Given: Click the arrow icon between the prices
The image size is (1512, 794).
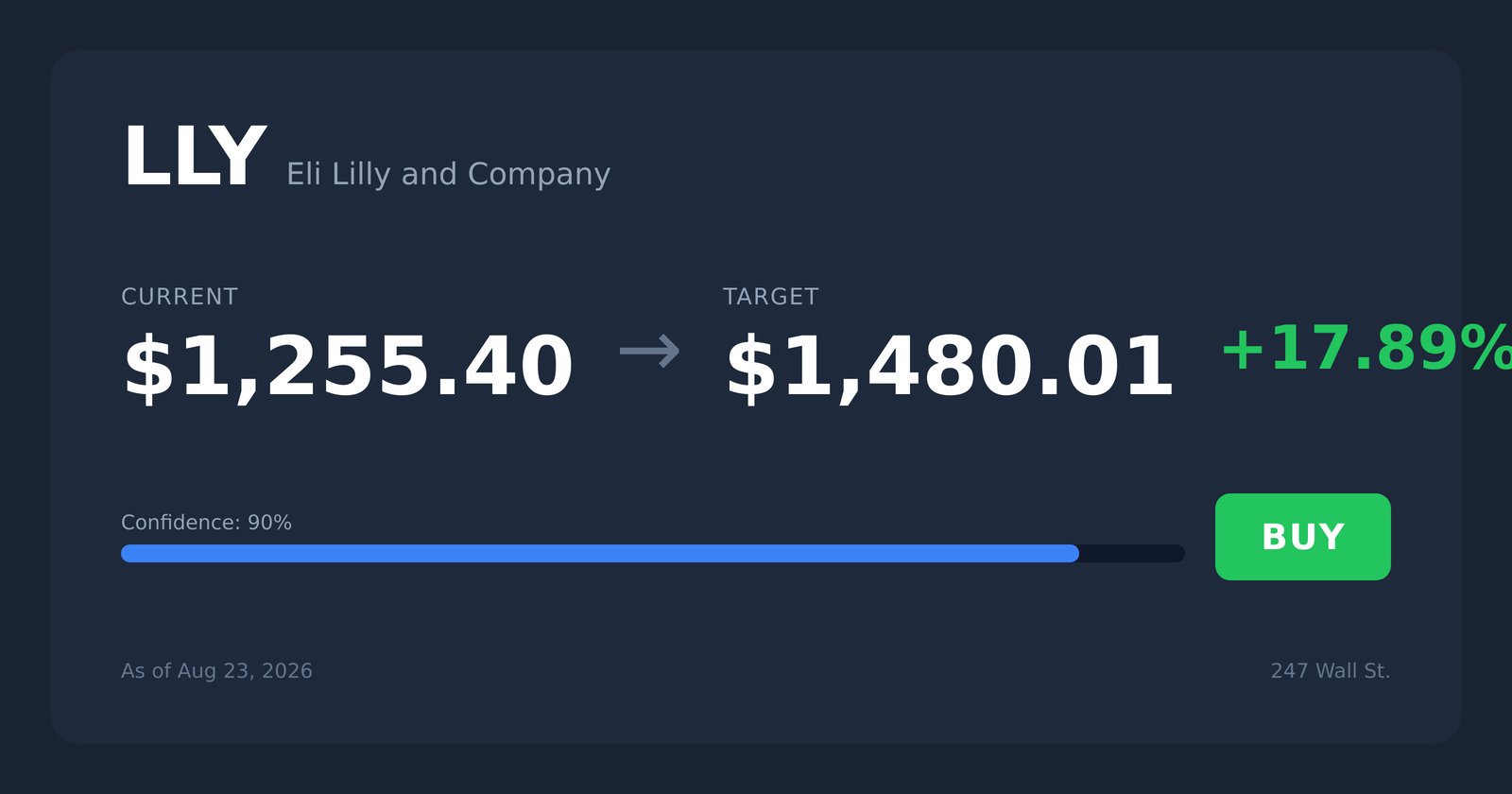Looking at the screenshot, I should point(649,351).
